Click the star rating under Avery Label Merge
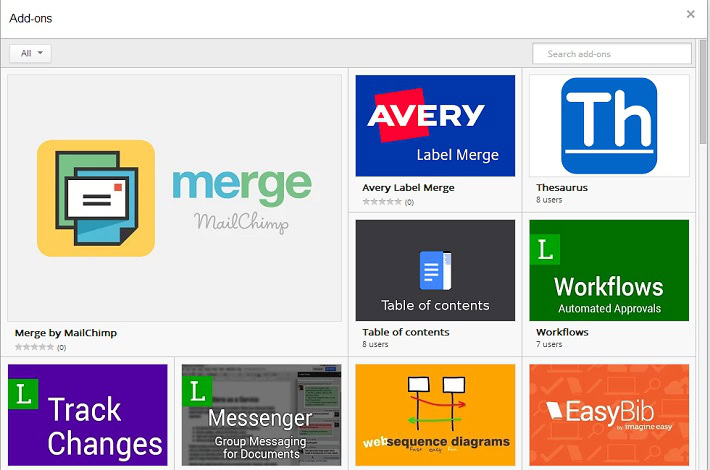The image size is (710, 470). [x=382, y=202]
